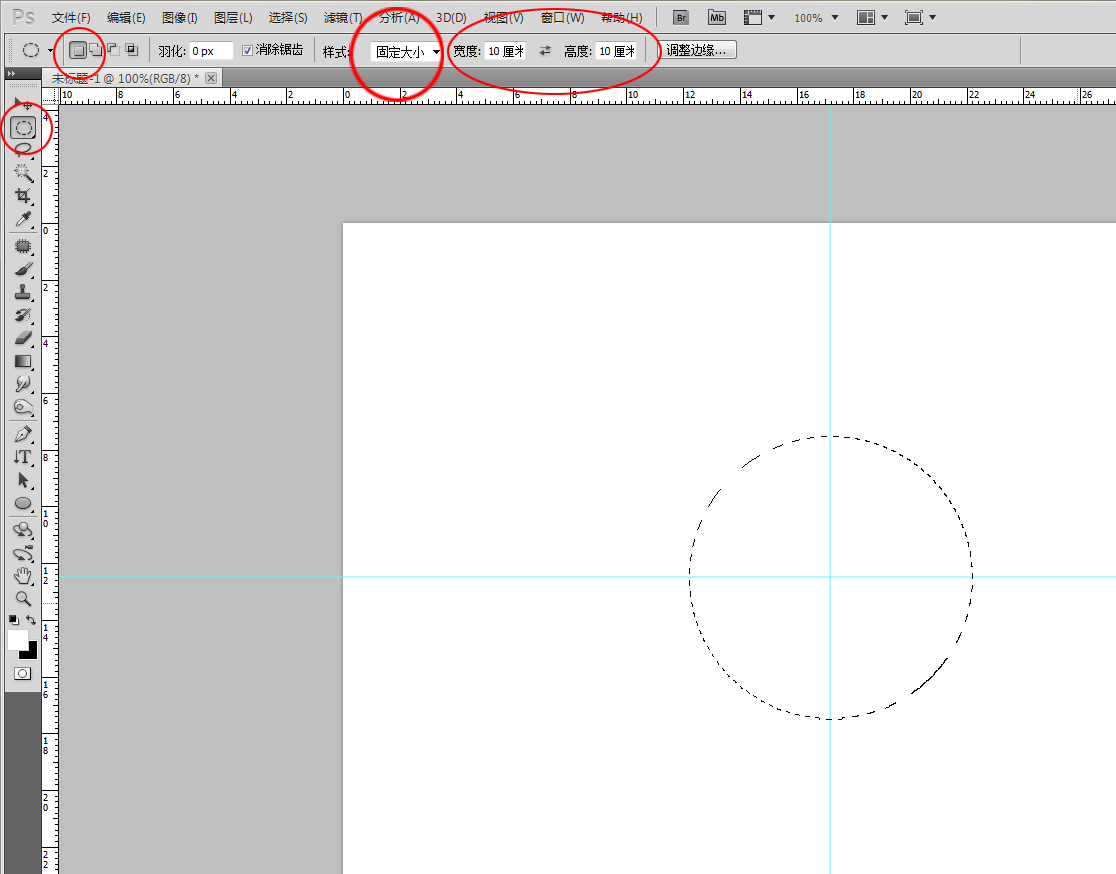The width and height of the screenshot is (1116, 874).
Task: Click the 调整边缘... button
Action: (x=696, y=51)
